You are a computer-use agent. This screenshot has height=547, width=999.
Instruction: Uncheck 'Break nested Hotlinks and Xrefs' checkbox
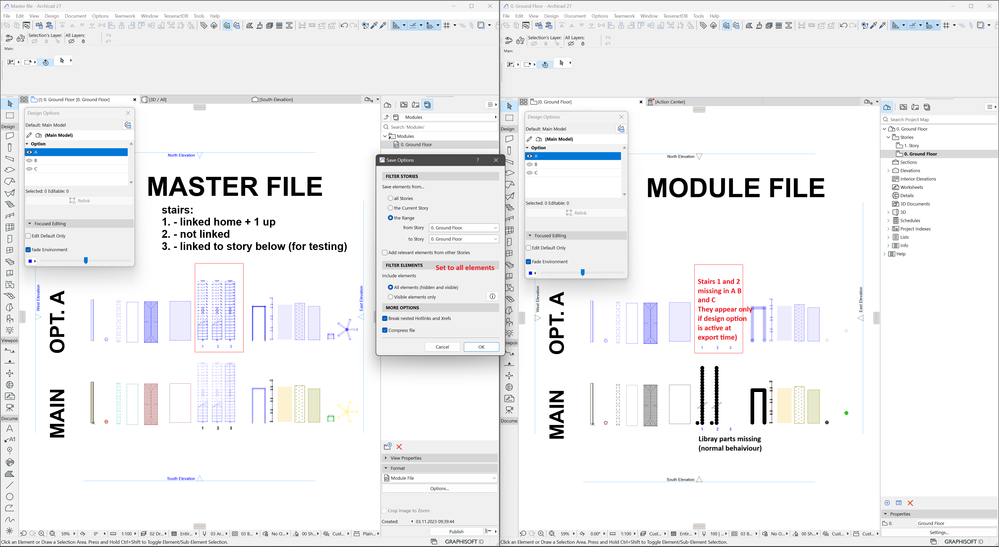[x=385, y=318]
